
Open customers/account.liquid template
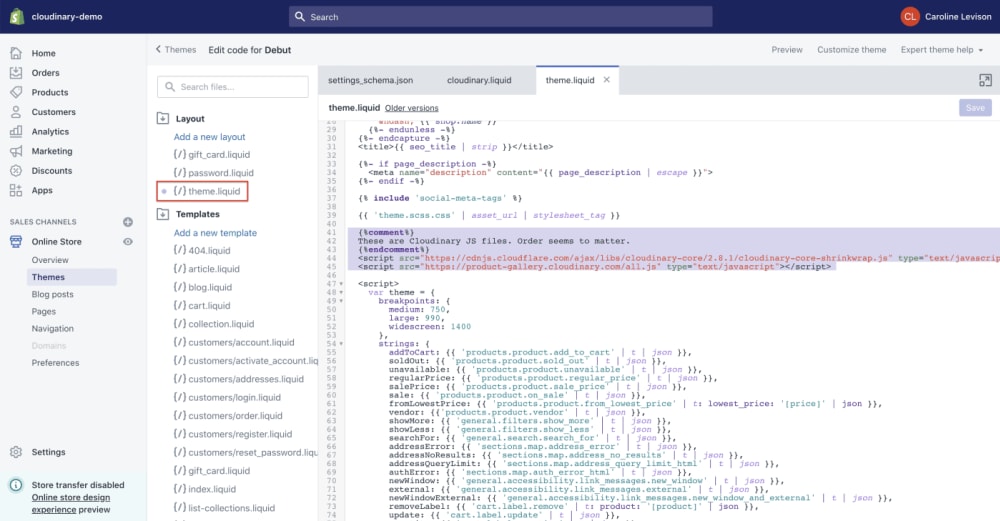[x=234, y=342]
